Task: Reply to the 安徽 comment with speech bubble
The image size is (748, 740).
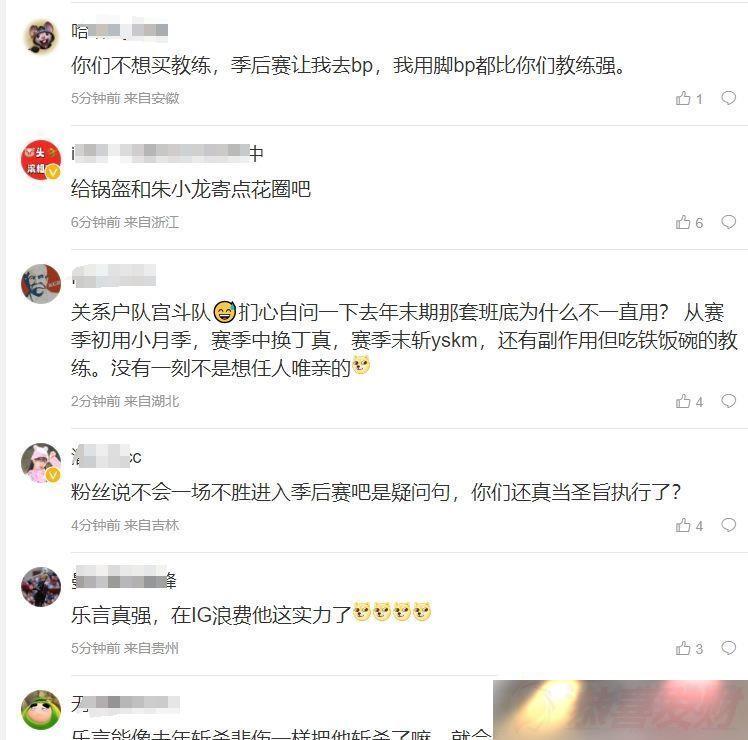Action: (x=728, y=98)
